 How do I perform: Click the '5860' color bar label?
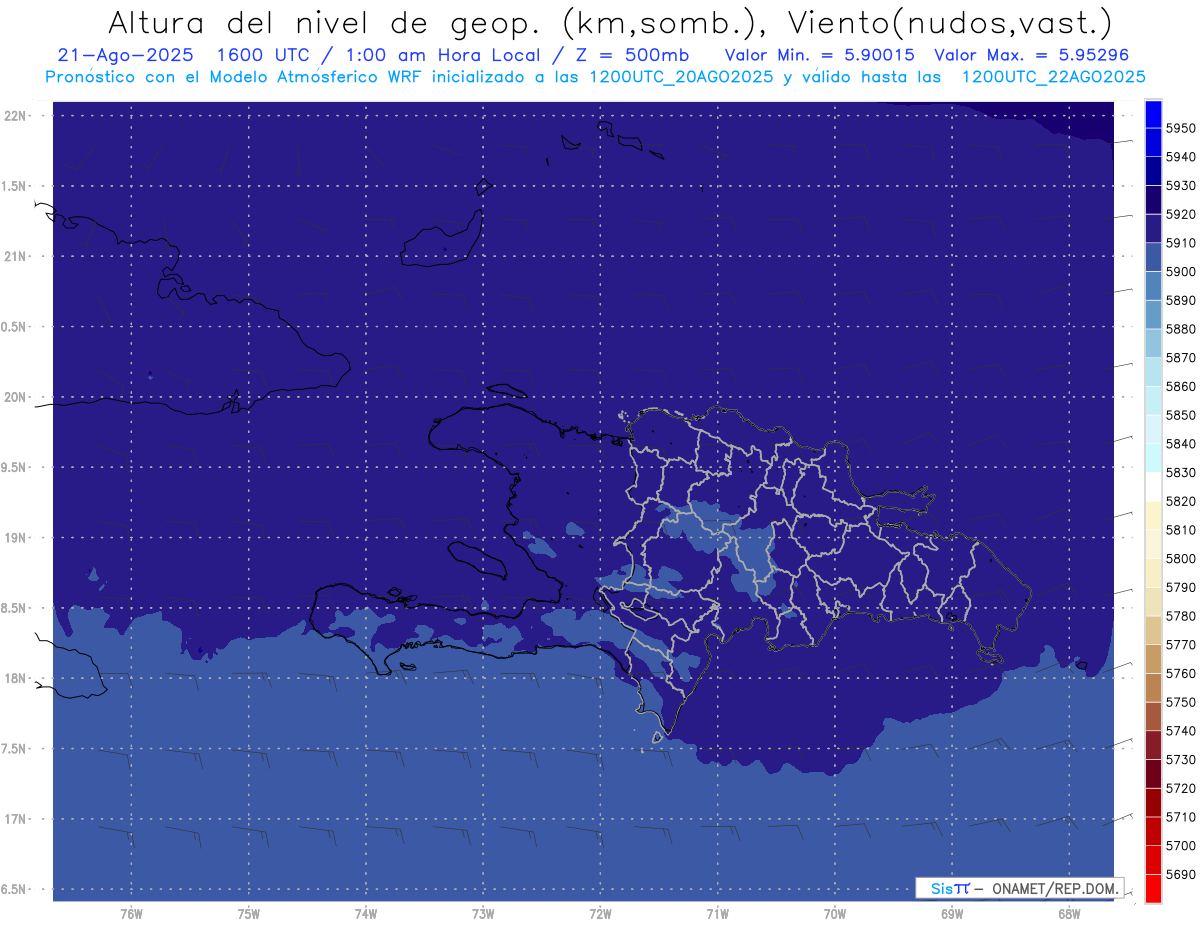click(1181, 386)
